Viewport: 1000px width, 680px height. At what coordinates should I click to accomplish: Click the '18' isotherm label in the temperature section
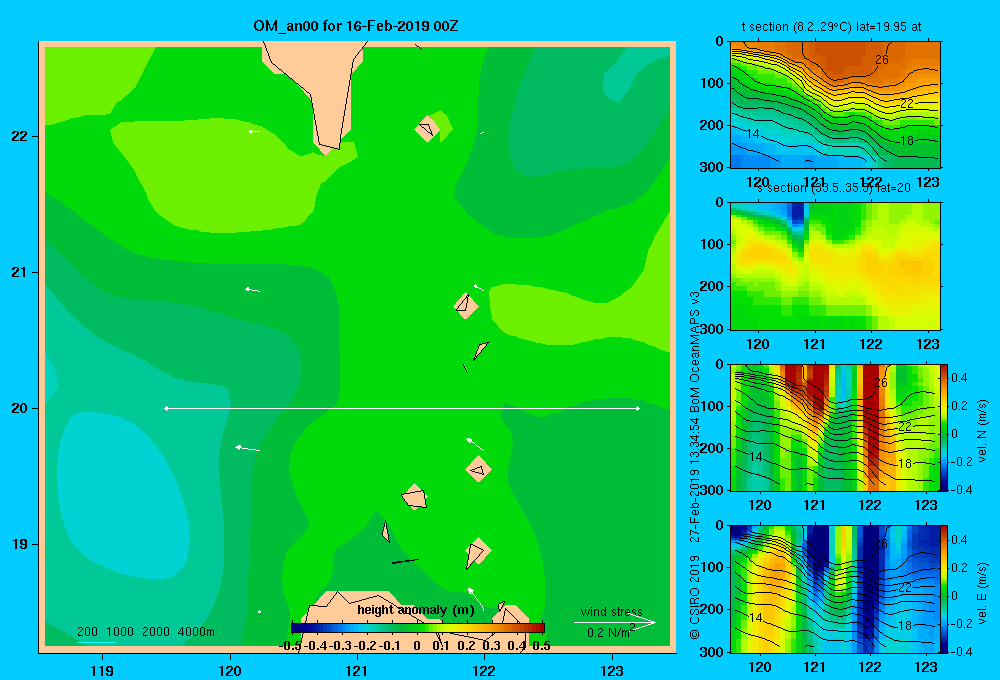907,141
